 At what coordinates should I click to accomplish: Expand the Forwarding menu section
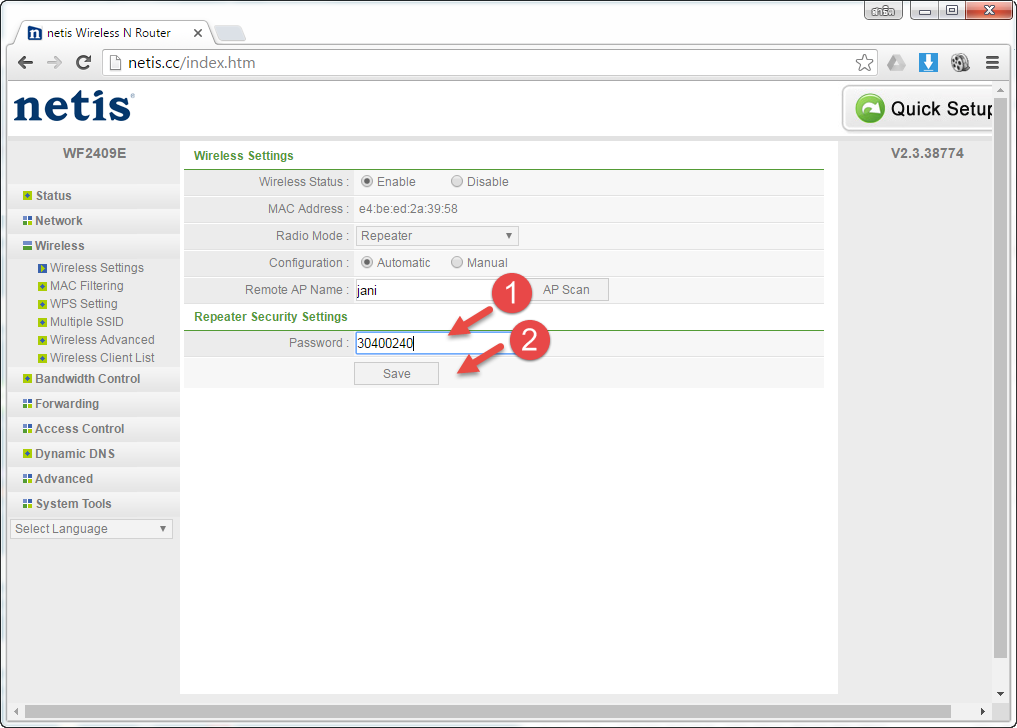click(67, 404)
